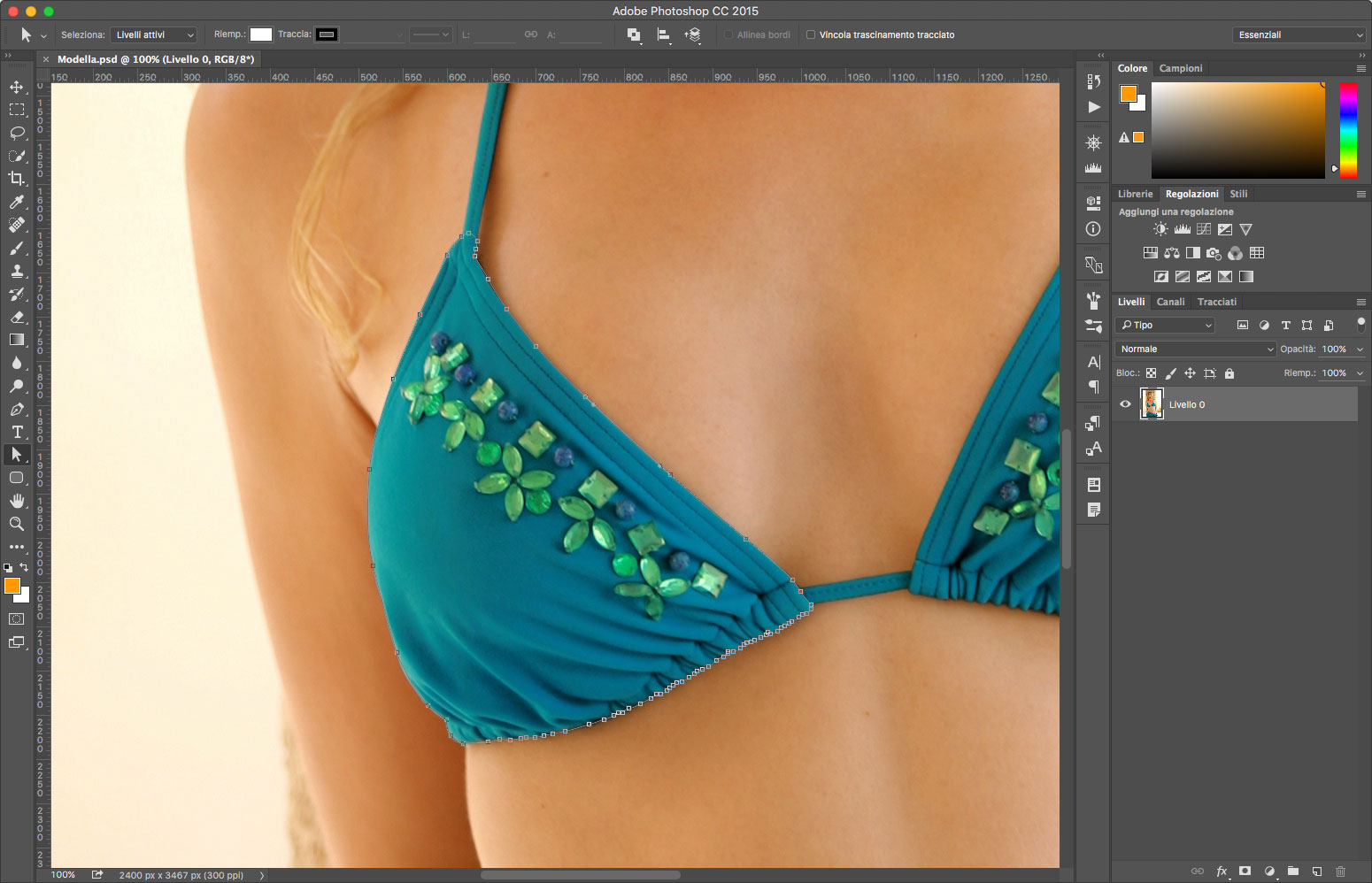1372x883 pixels.
Task: Select the Gradient tool
Action: click(x=17, y=340)
